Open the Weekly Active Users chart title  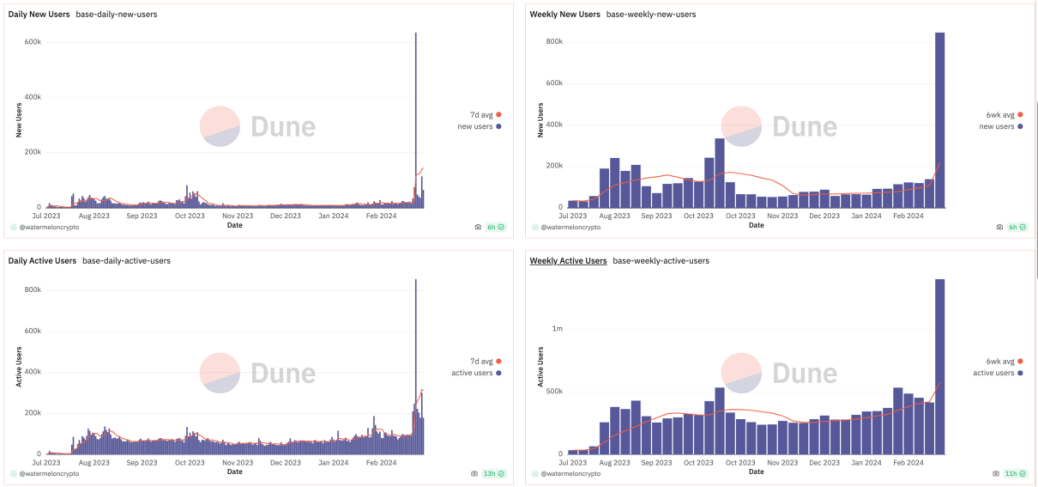[568, 261]
